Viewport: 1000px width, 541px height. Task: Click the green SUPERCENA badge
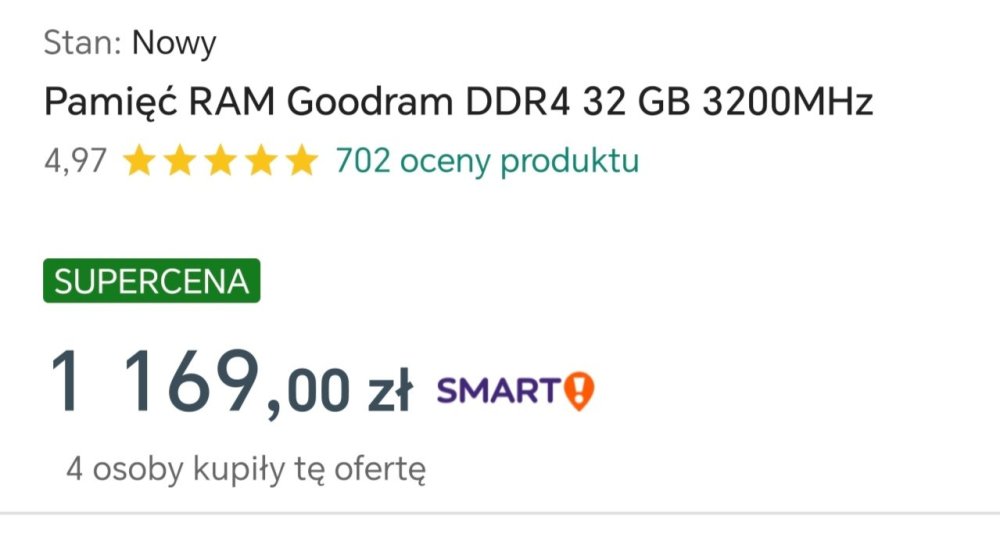tap(151, 281)
